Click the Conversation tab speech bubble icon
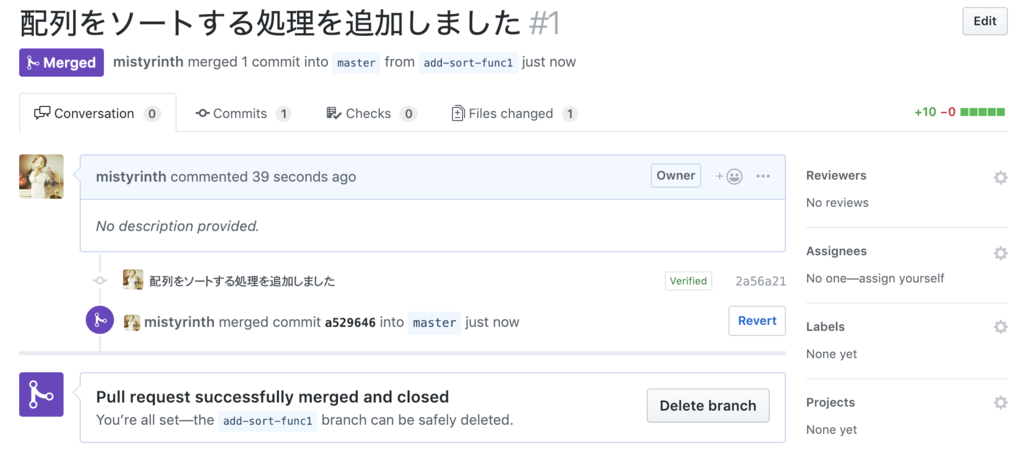This screenshot has width=1024, height=454. [42, 113]
